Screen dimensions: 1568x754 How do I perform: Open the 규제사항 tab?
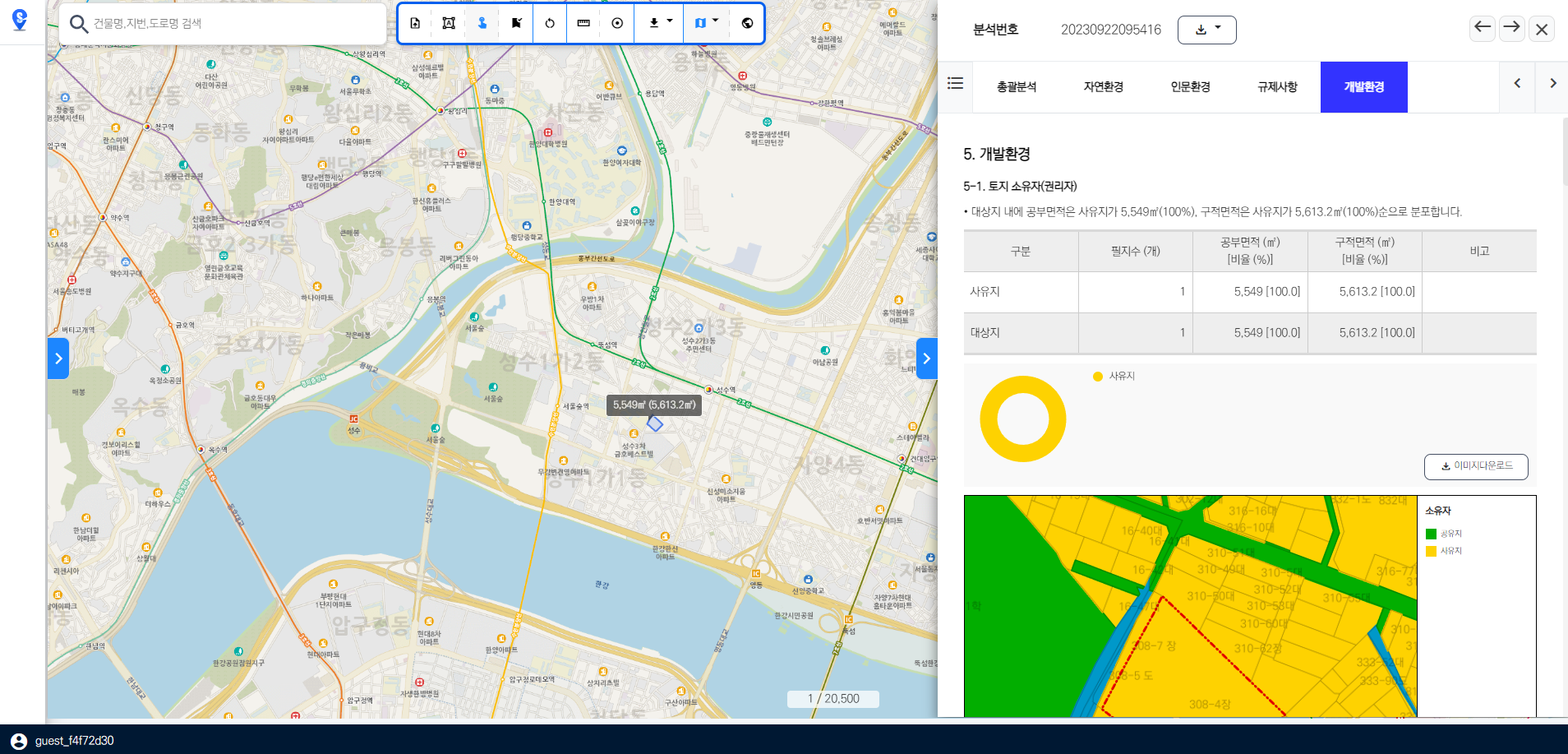[x=1276, y=87]
